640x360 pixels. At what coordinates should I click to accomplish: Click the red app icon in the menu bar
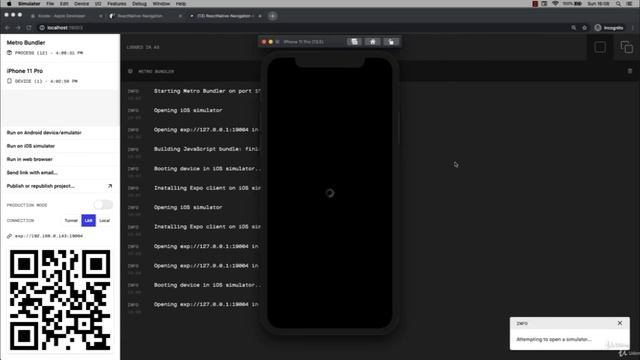click(535, 4)
